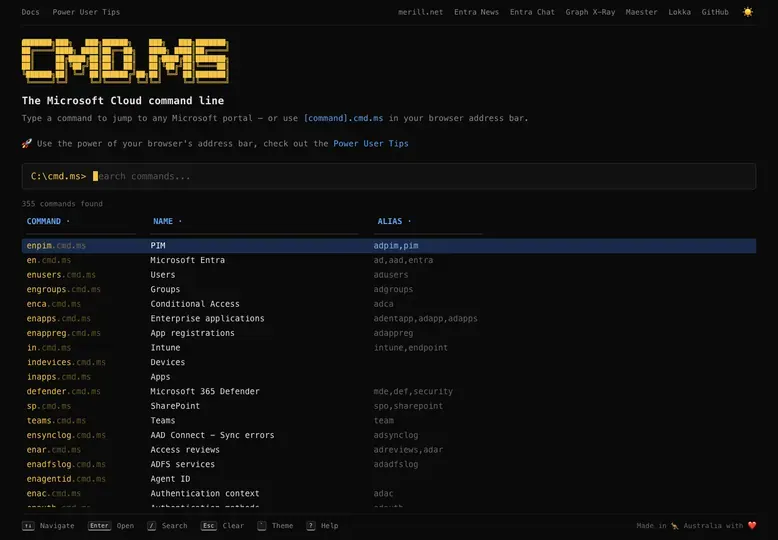The width and height of the screenshot is (778, 540).
Task: Click the 355 commands found text
Action: [x=62, y=204]
